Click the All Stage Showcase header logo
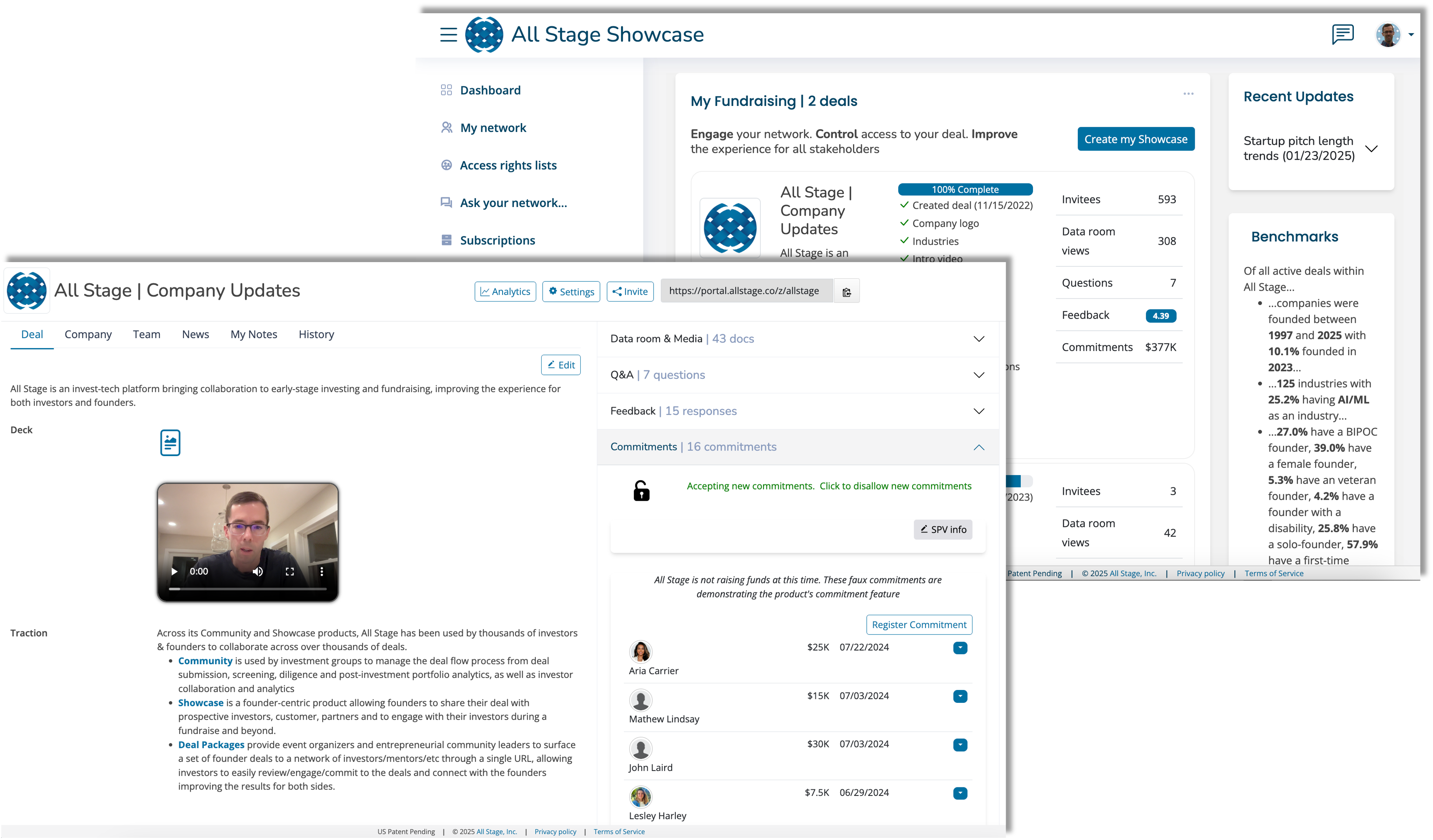Viewport: 1433px width, 840px height. point(484,35)
